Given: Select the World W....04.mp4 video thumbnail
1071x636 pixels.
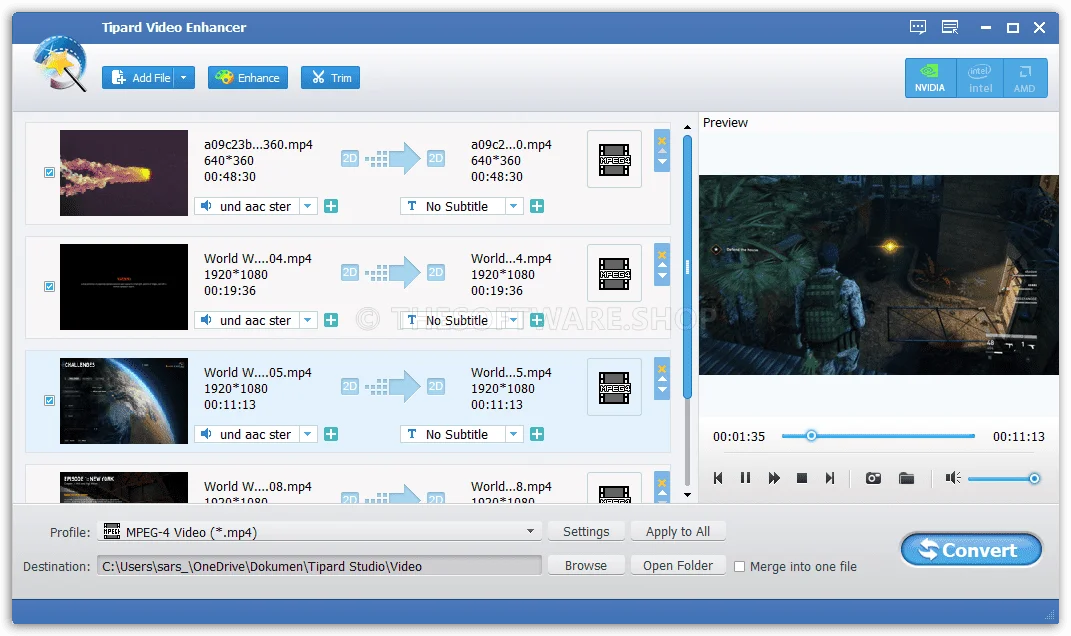Looking at the screenshot, I should click(x=124, y=287).
